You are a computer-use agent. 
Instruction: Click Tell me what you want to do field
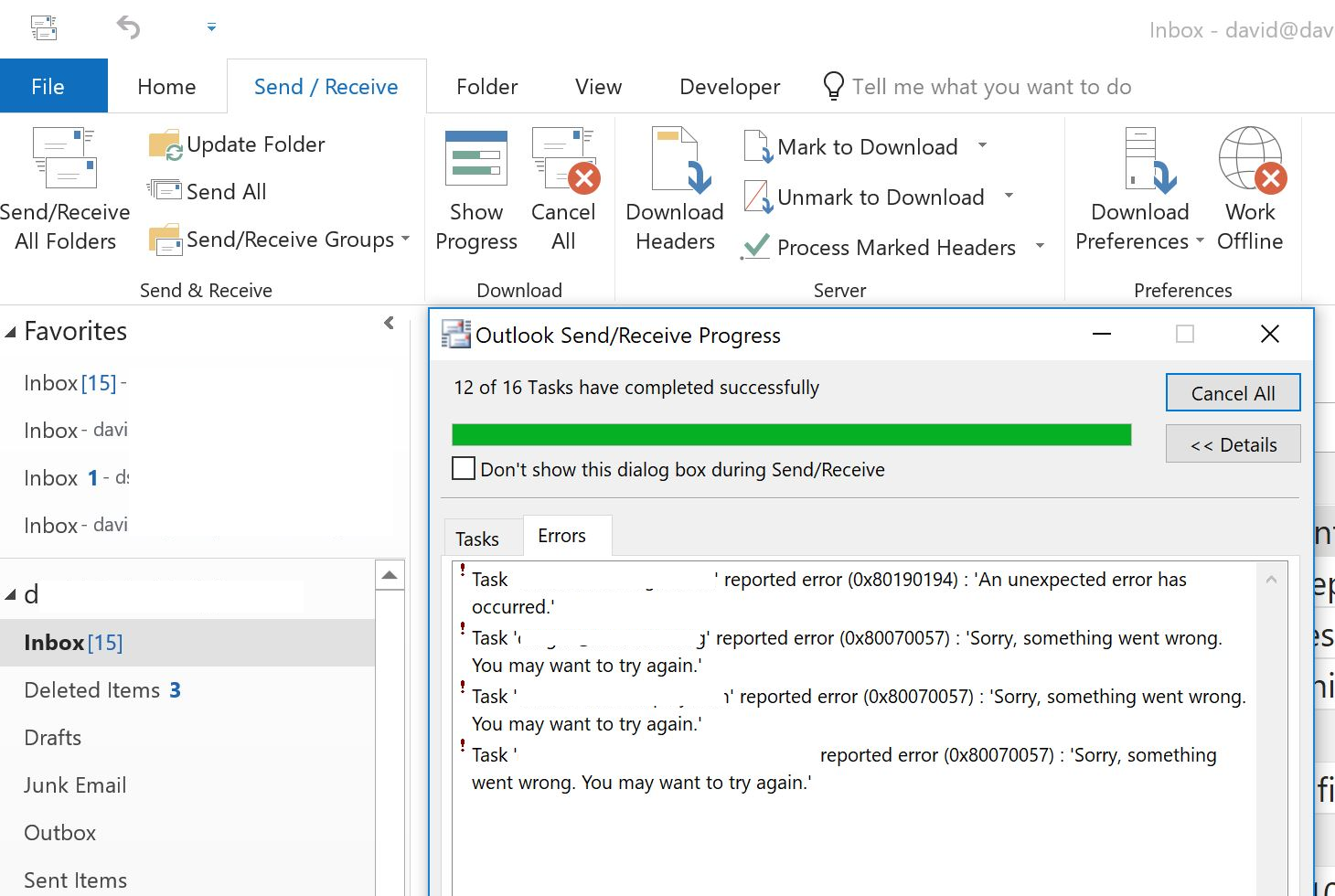(x=991, y=86)
